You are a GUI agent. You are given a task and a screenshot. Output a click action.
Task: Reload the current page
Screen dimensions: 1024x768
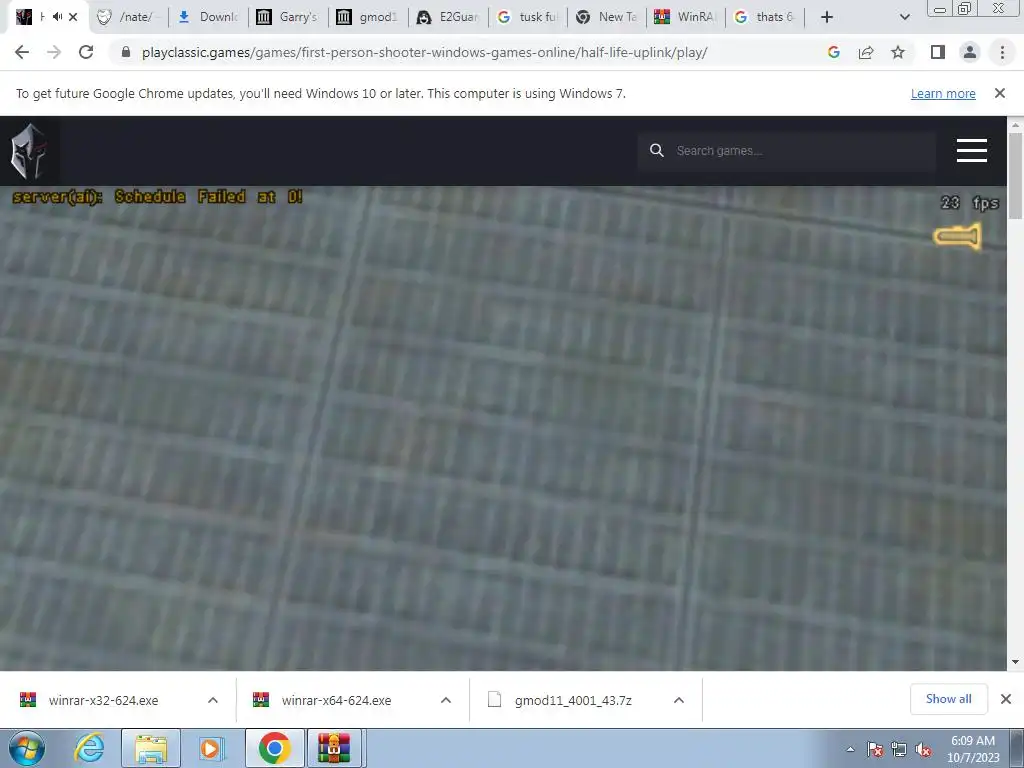tap(86, 52)
